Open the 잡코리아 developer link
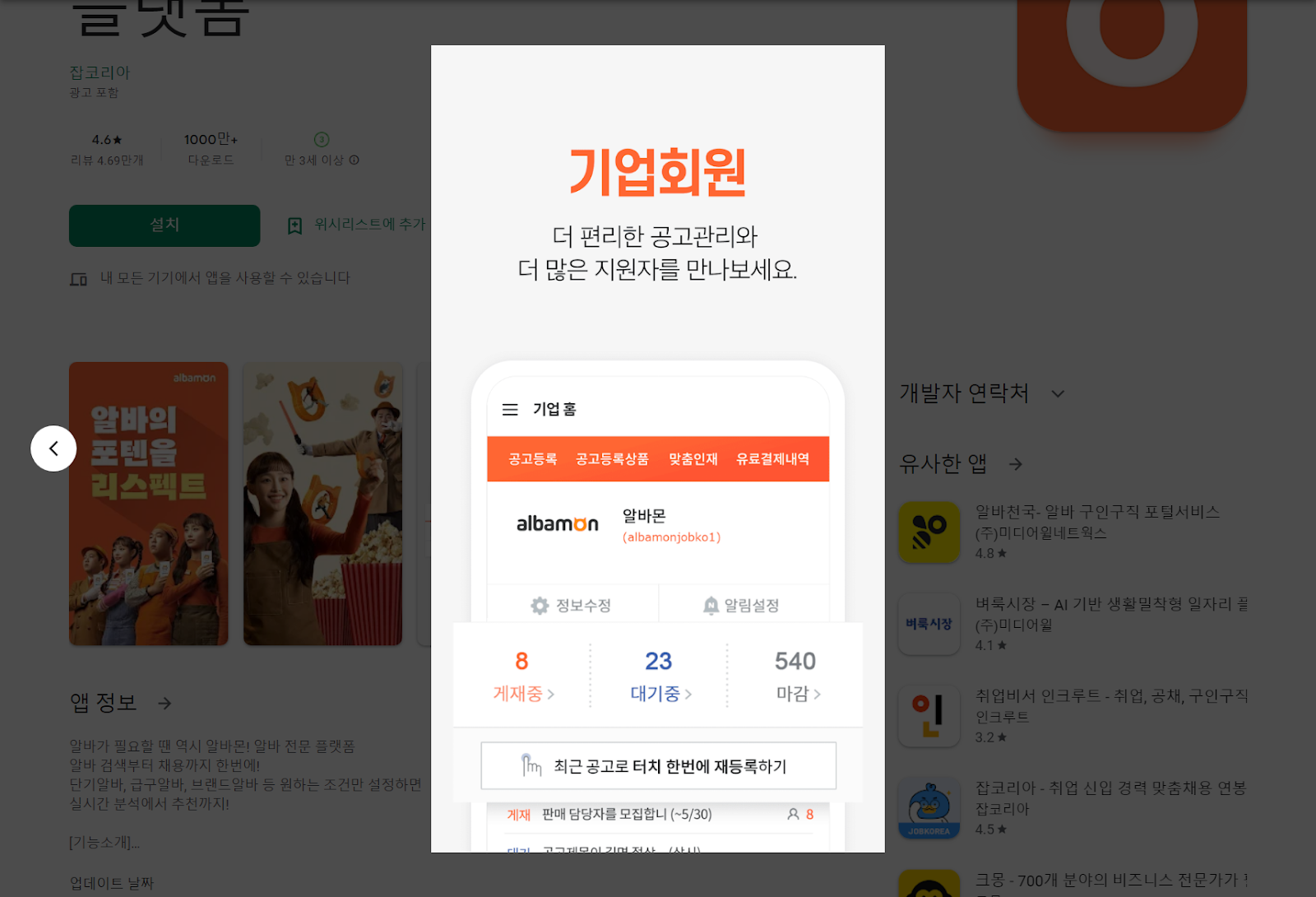The width and height of the screenshot is (1316, 897). (100, 72)
